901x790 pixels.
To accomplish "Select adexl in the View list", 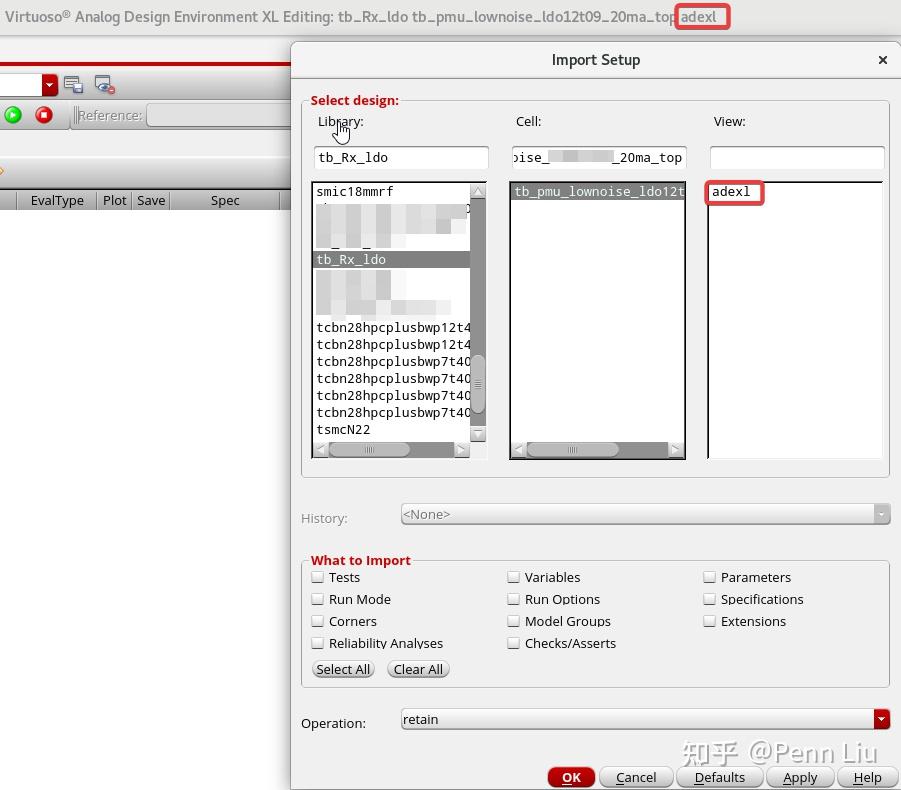I will (x=731, y=191).
